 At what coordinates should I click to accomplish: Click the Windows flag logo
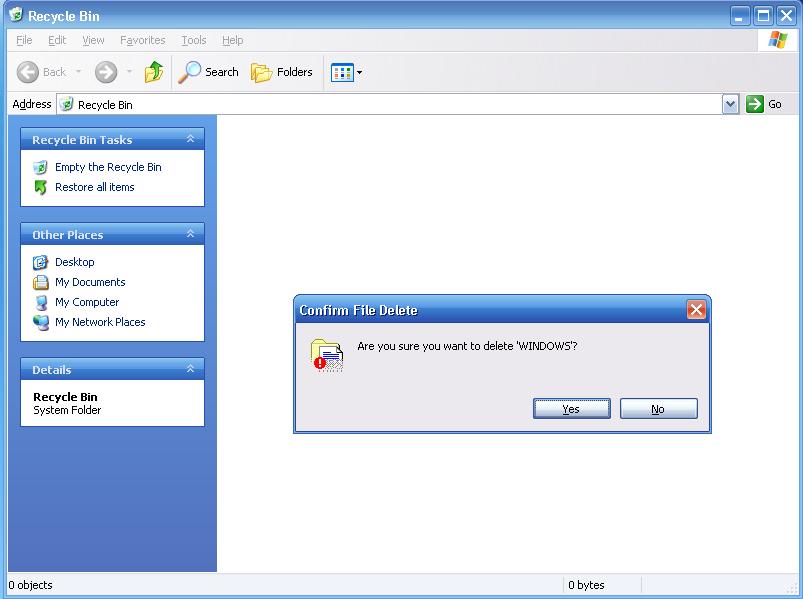(x=777, y=39)
